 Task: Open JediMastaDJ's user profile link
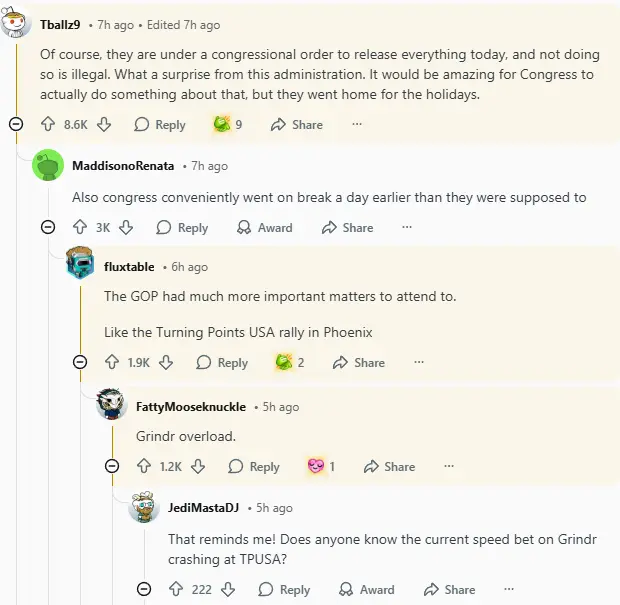[203, 508]
